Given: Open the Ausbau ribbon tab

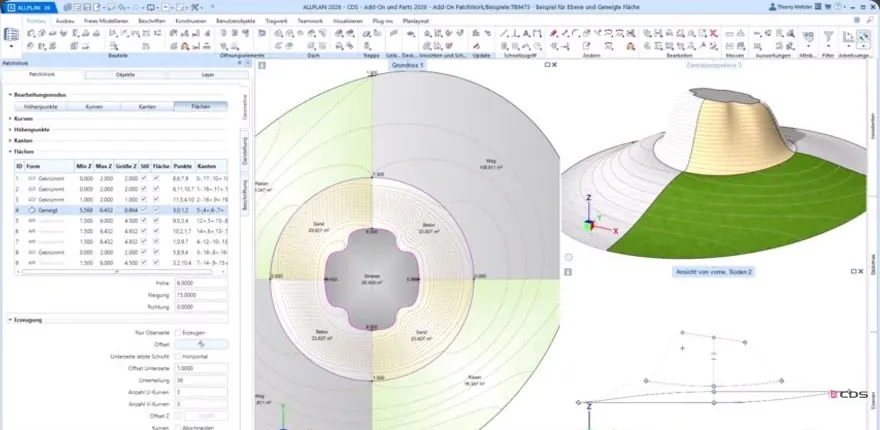Looking at the screenshot, I should click(x=65, y=21).
